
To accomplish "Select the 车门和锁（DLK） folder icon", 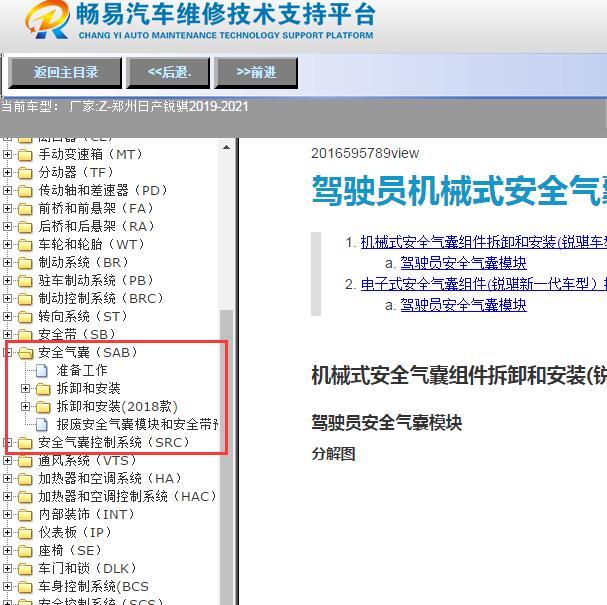I will pos(25,569).
